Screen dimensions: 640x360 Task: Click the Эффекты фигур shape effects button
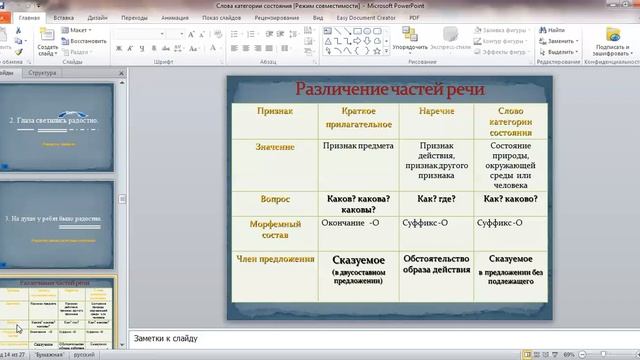click(502, 52)
